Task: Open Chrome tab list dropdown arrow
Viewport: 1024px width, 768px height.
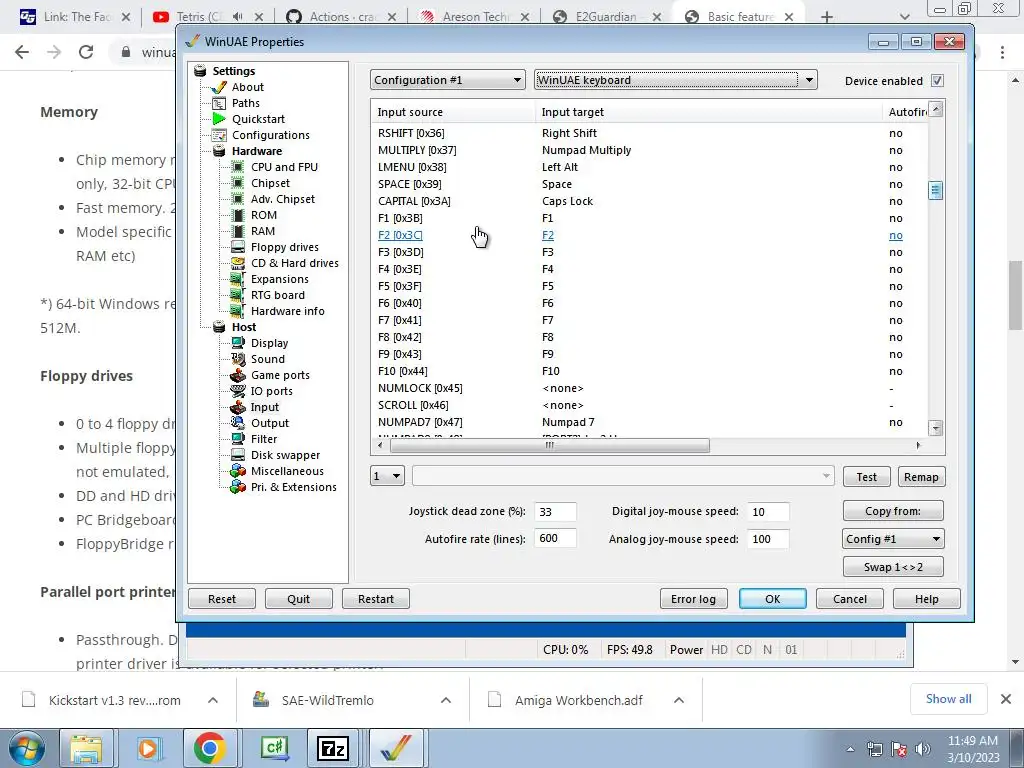Action: (x=904, y=17)
